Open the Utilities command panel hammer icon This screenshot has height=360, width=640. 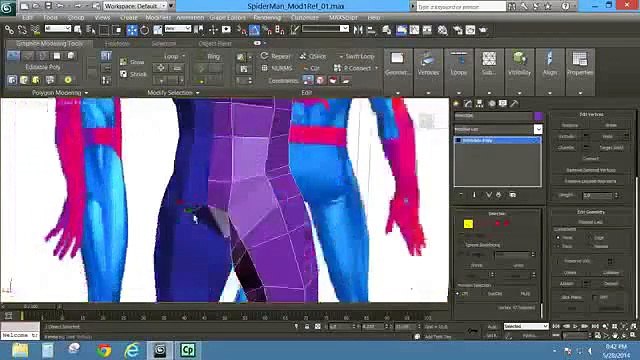[514, 104]
